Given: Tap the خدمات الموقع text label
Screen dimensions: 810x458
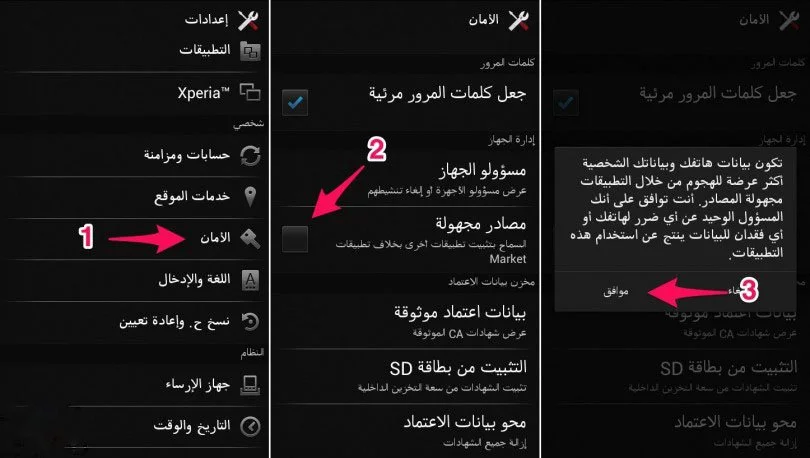Looking at the screenshot, I should (x=192, y=196).
